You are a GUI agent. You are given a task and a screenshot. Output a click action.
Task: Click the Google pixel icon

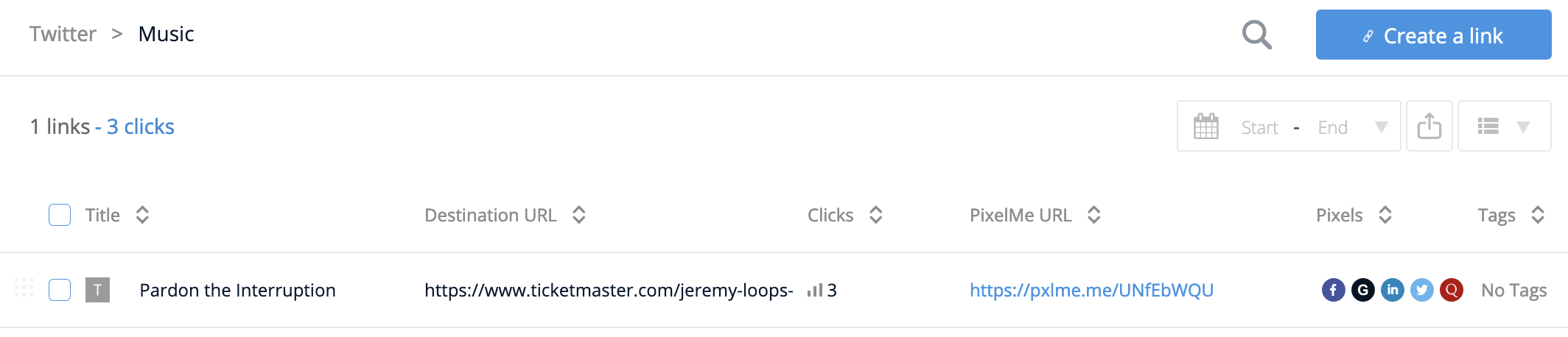[1362, 290]
